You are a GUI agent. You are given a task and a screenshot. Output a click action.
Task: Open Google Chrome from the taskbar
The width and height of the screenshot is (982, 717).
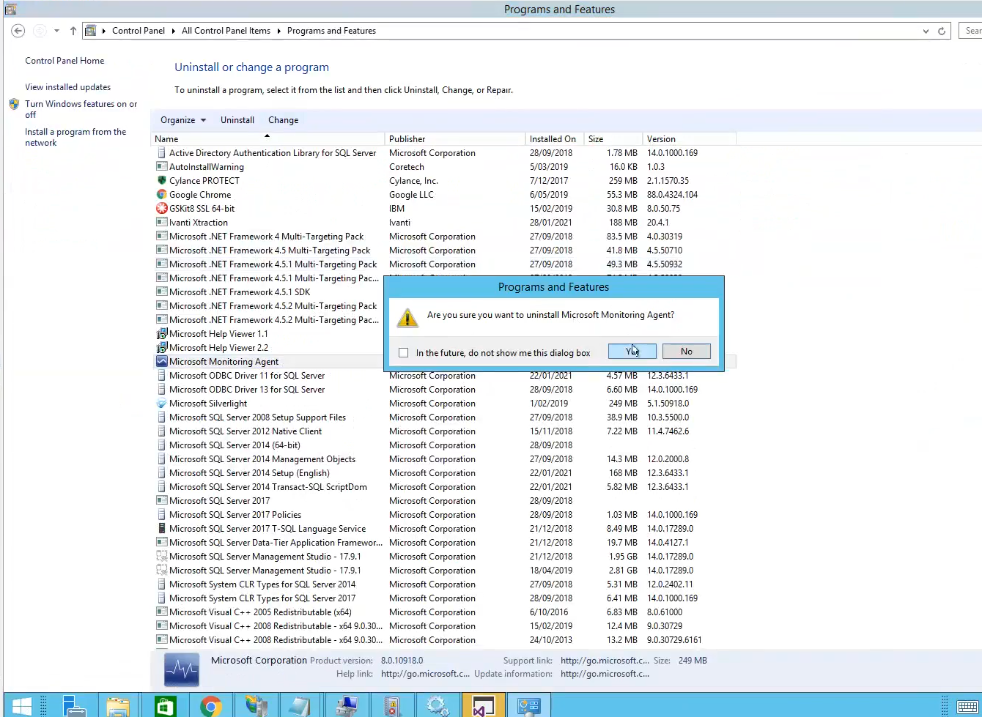210,706
